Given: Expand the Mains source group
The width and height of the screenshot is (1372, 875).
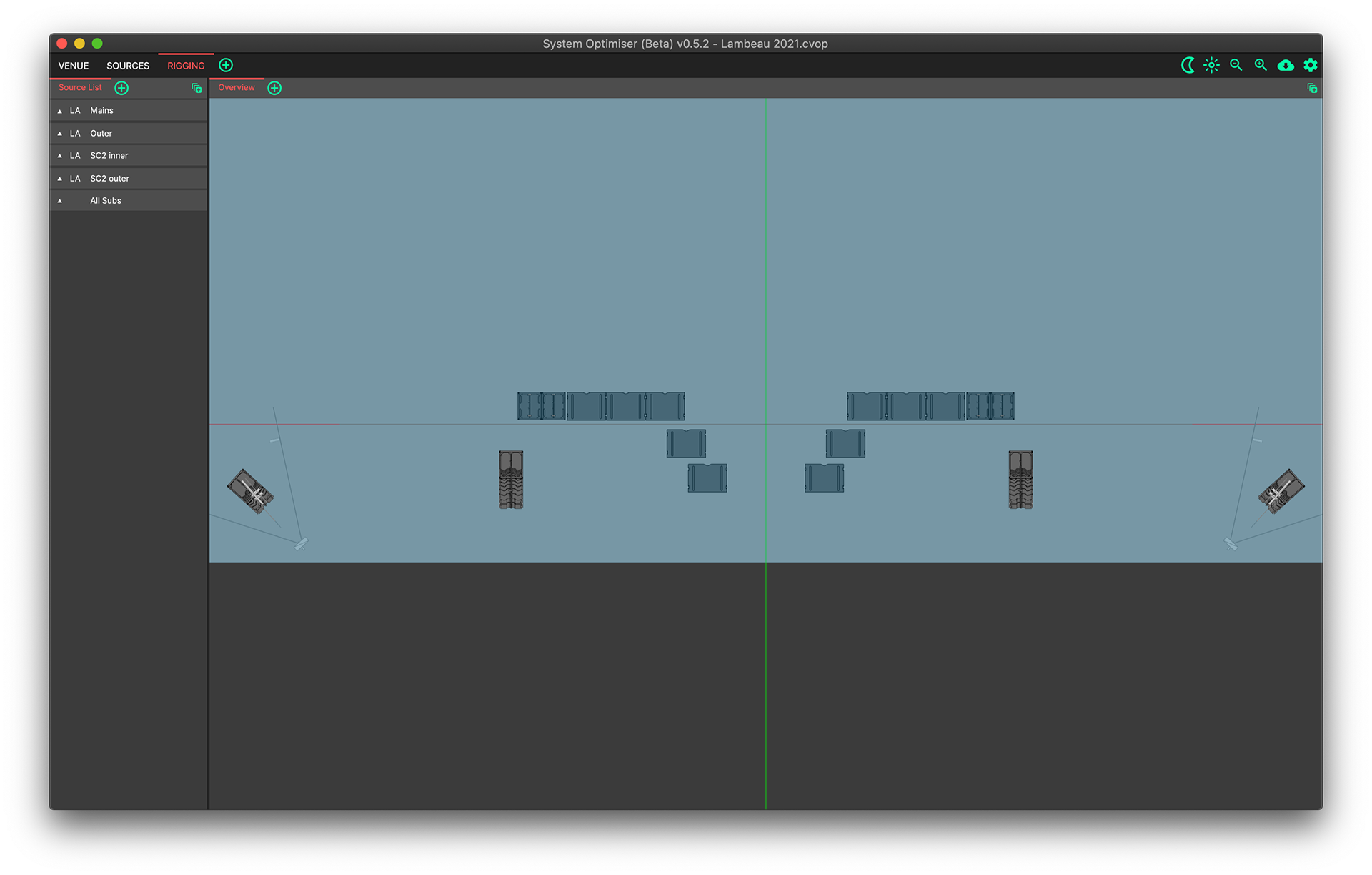Looking at the screenshot, I should point(60,111).
